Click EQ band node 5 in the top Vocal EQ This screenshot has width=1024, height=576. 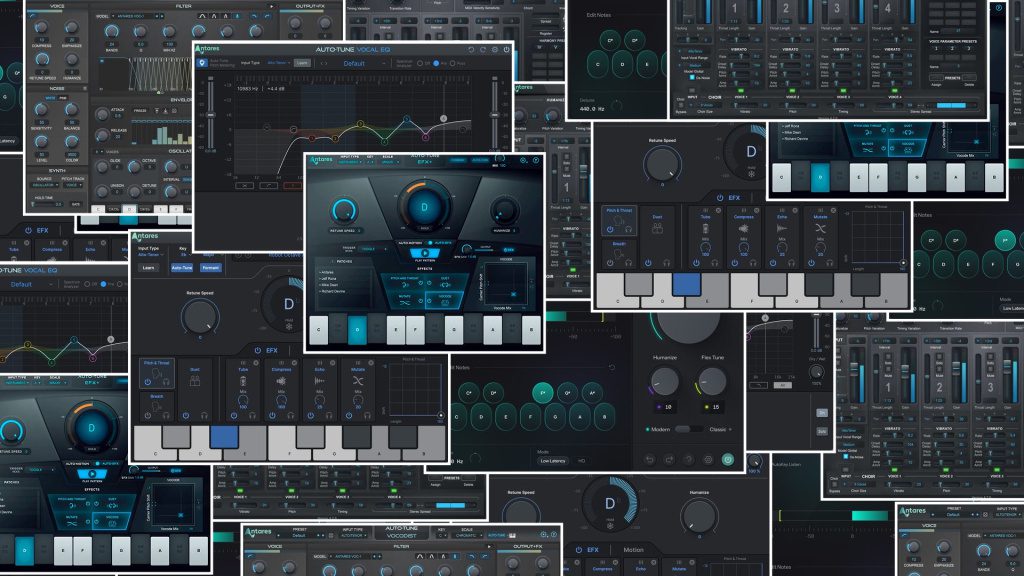pyautogui.click(x=407, y=119)
